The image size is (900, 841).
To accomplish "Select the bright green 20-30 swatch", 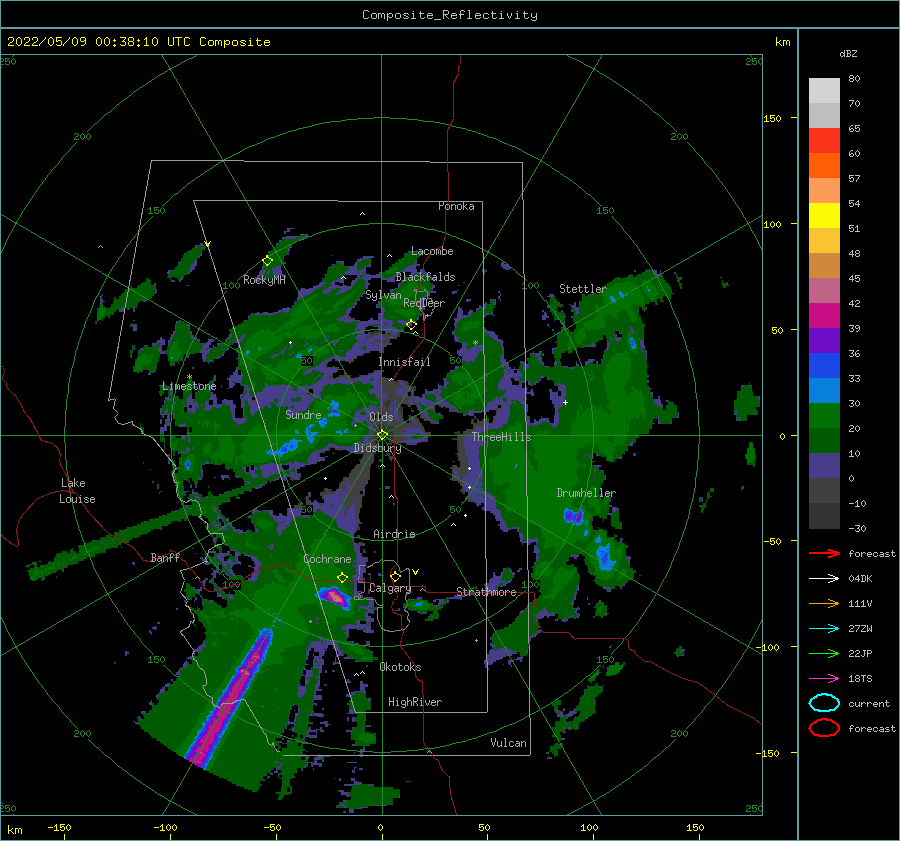I will tap(824, 415).
